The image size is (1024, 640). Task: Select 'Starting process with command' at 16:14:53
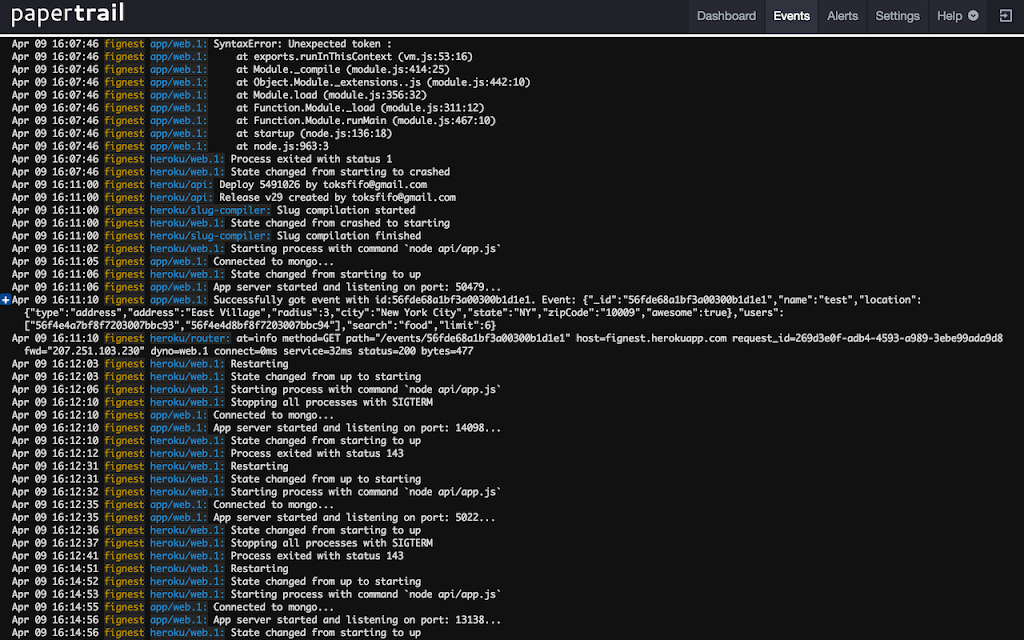pos(366,594)
